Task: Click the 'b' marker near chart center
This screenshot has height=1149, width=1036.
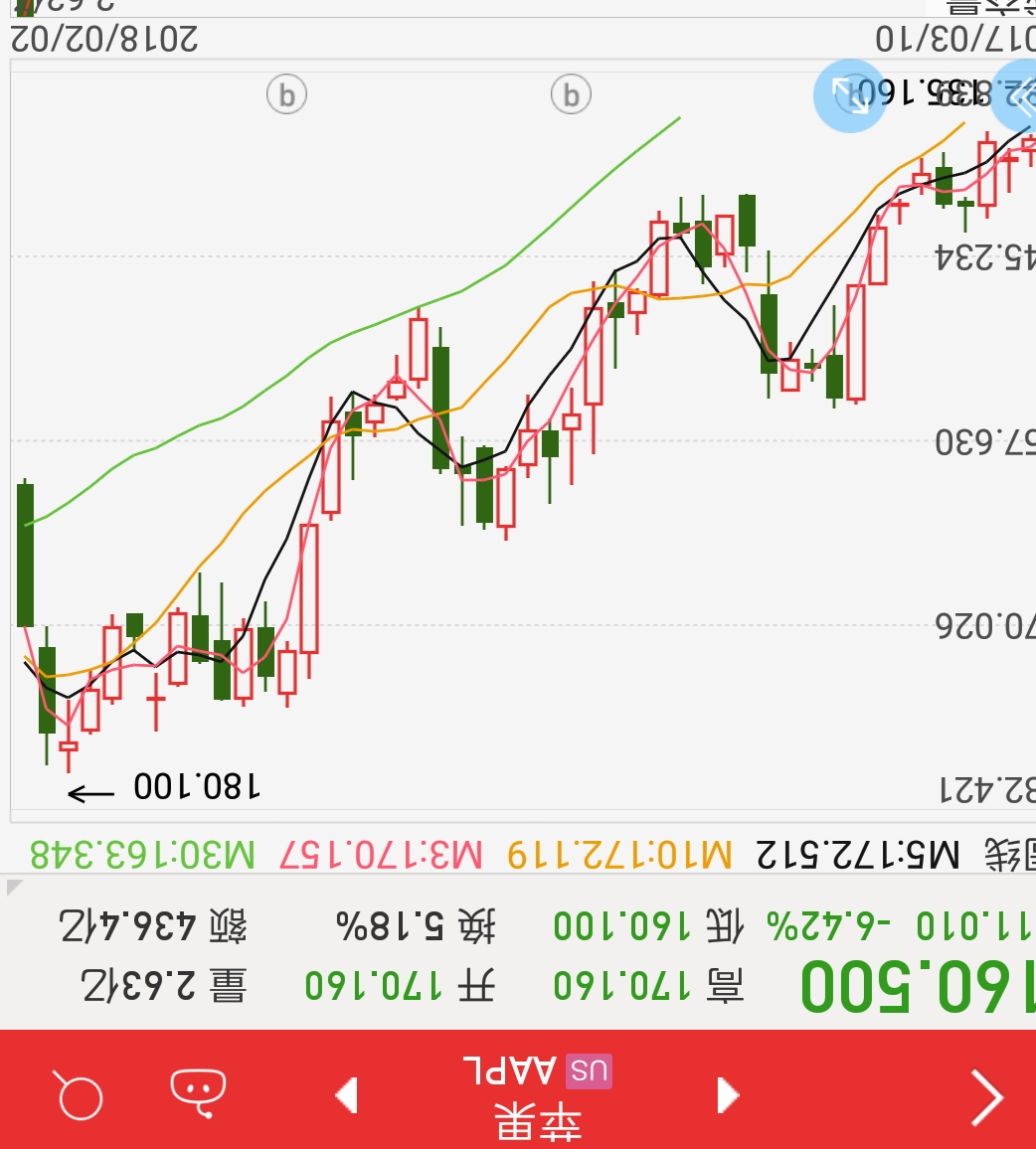Action: point(571,96)
